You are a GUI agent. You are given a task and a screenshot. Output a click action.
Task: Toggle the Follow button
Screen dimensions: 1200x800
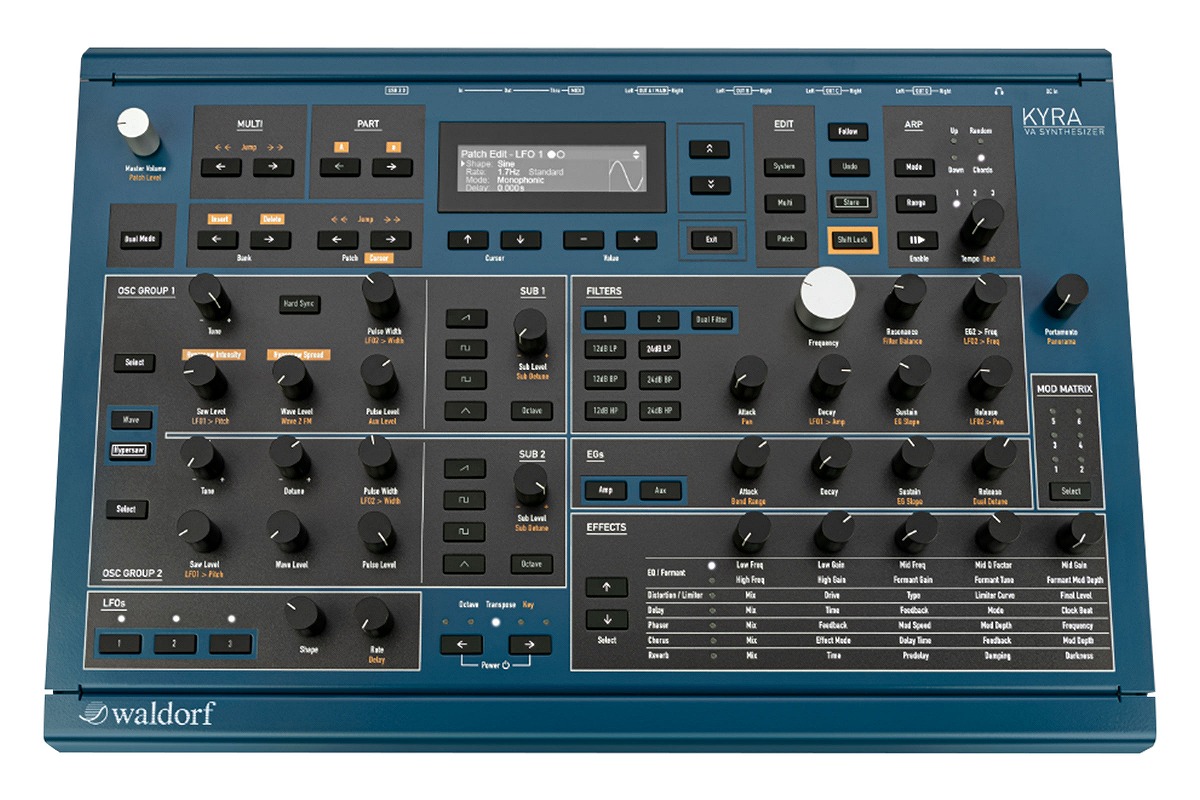pyautogui.click(x=849, y=132)
